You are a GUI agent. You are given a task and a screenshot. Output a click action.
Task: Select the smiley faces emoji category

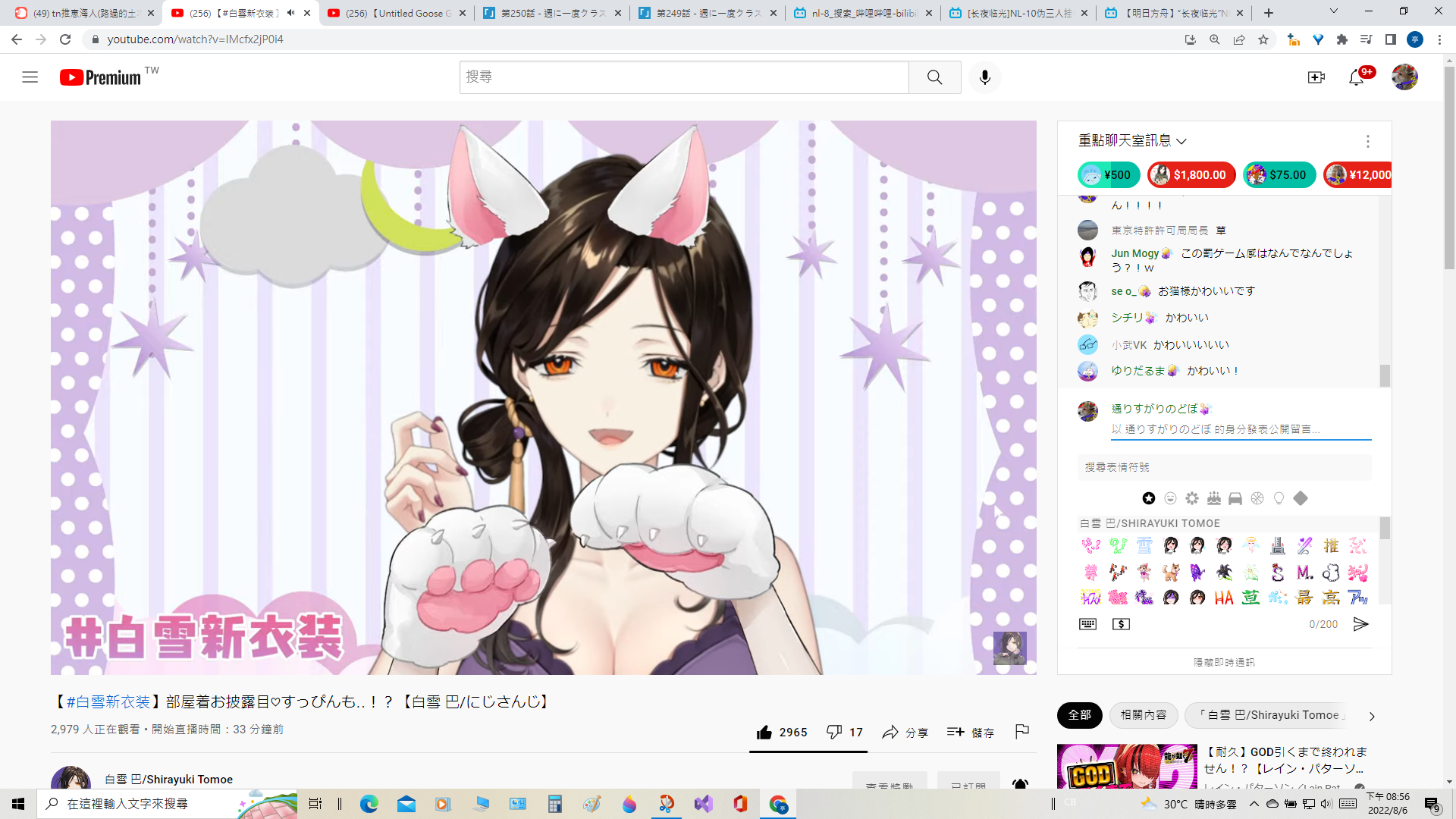pyautogui.click(x=1171, y=498)
